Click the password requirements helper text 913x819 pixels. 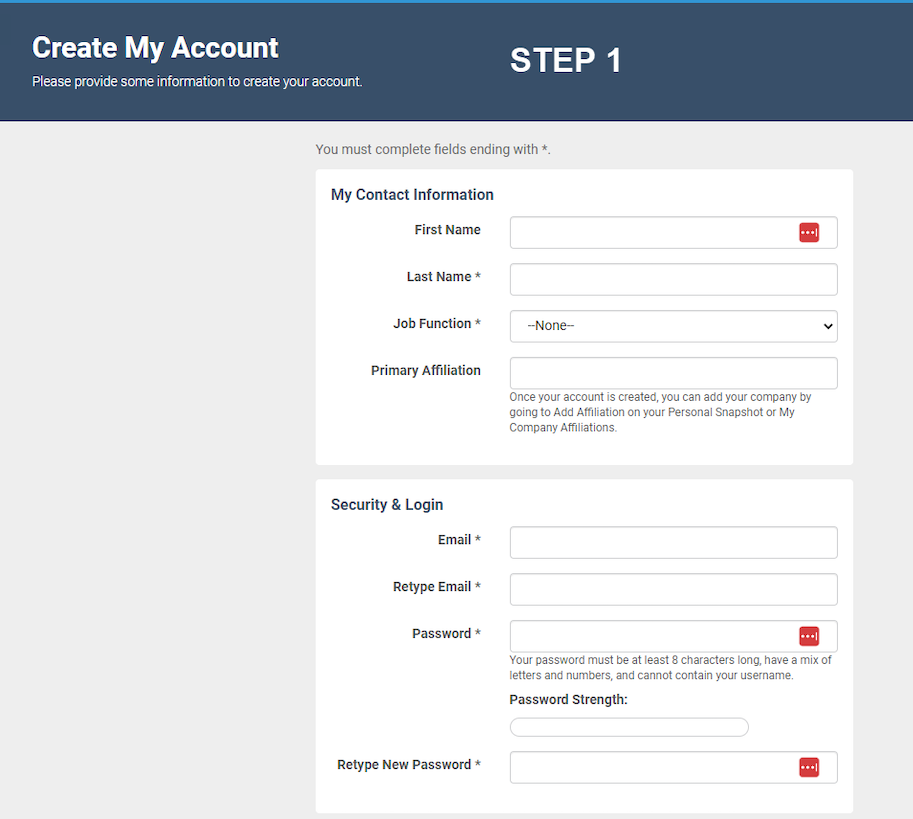click(670, 667)
